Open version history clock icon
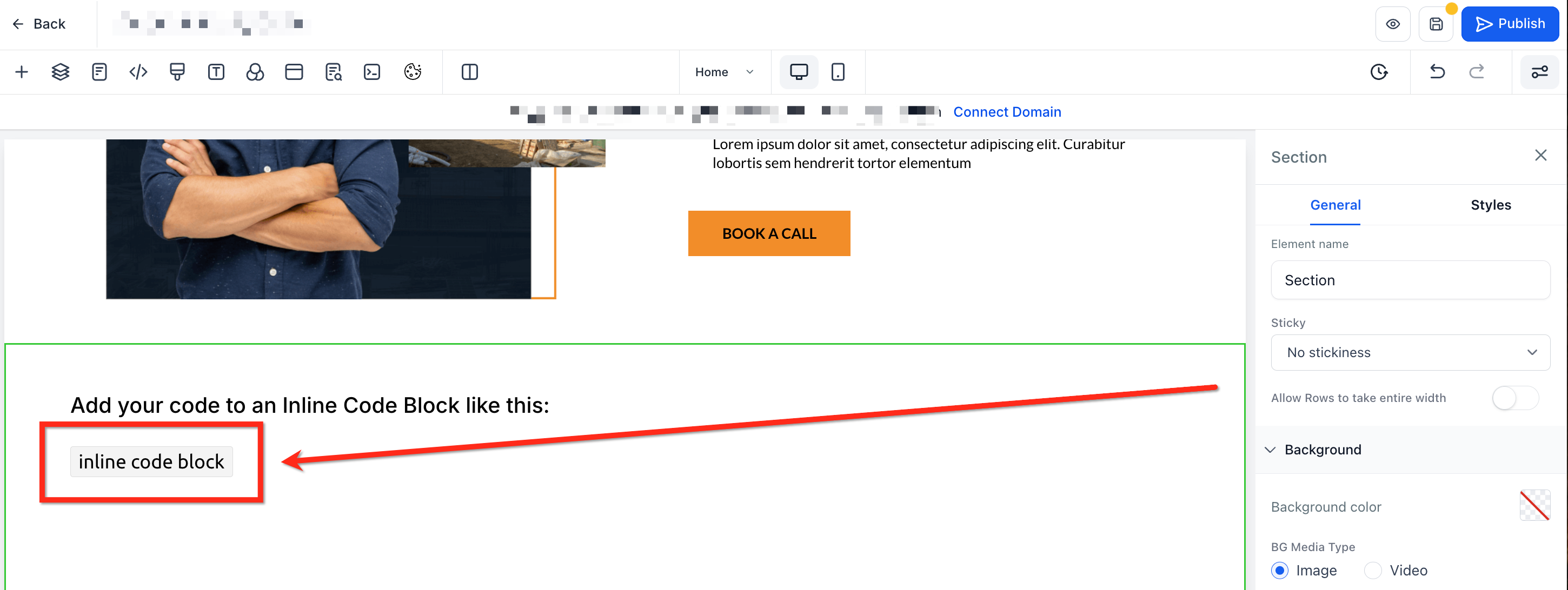Image resolution: width=1568 pixels, height=590 pixels. pos(1379,72)
